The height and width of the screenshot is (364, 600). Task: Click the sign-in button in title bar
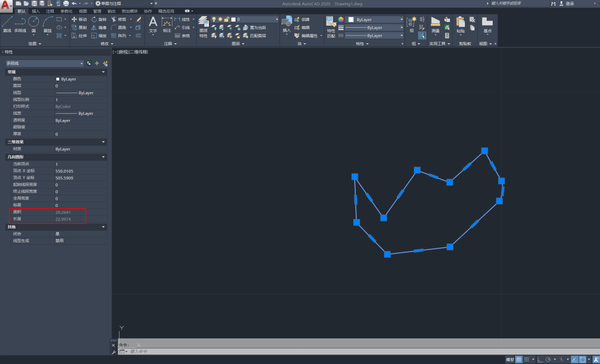(570, 3)
